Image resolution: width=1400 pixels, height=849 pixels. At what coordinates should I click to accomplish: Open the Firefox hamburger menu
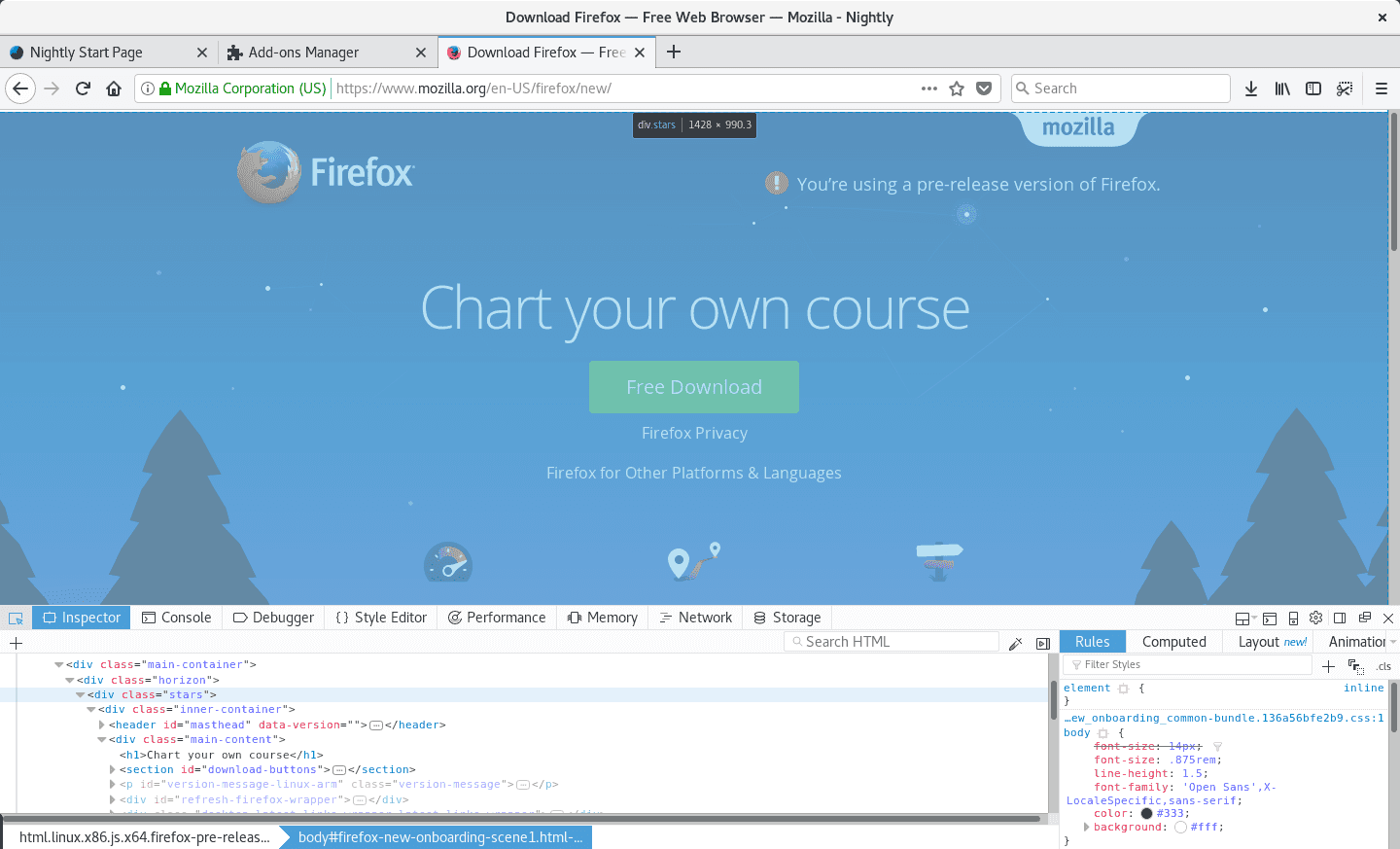tap(1382, 88)
